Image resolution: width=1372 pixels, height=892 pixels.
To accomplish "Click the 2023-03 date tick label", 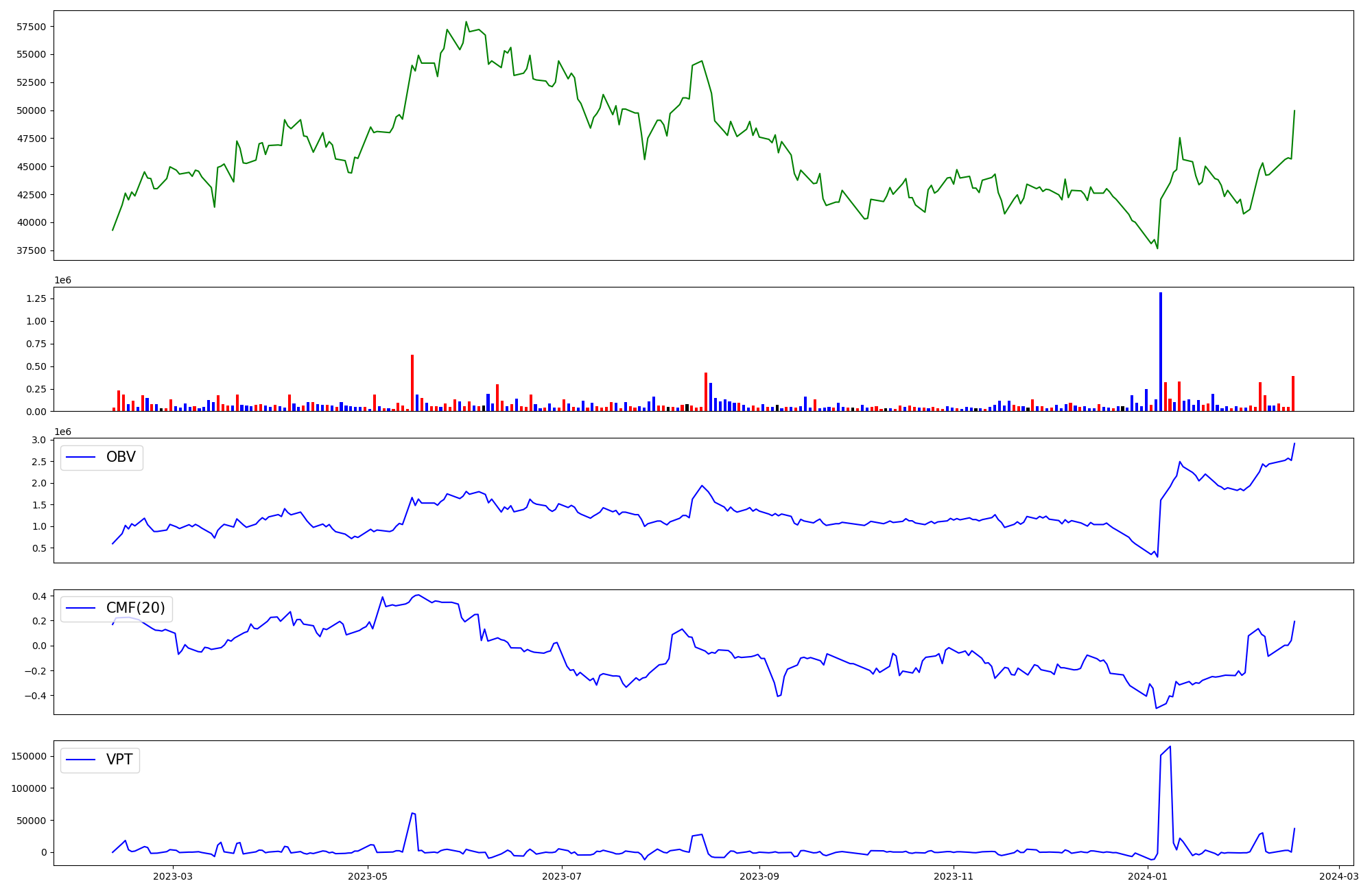I will [173, 876].
